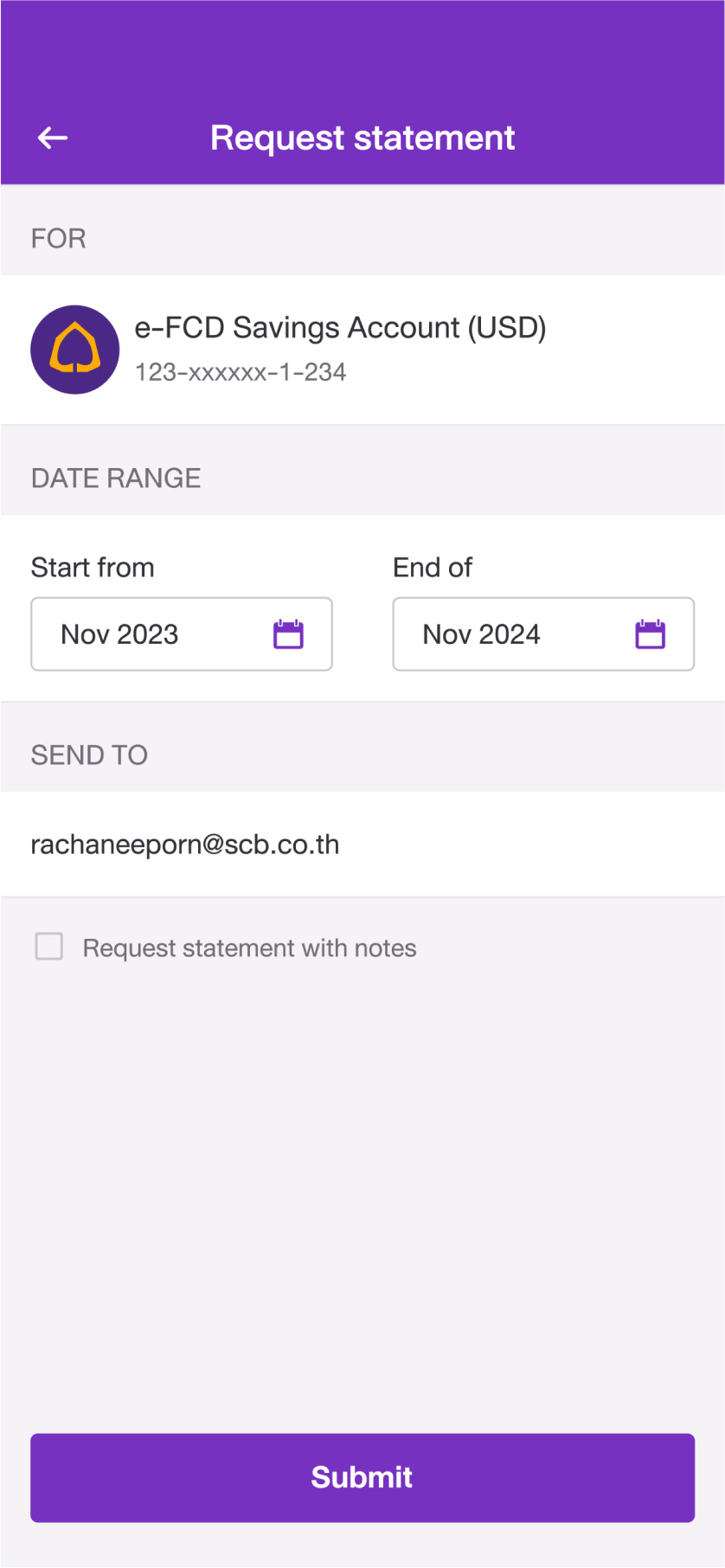725x1568 pixels.
Task: Select the e-FCD Savings Account (USD) row
Action: point(362,350)
